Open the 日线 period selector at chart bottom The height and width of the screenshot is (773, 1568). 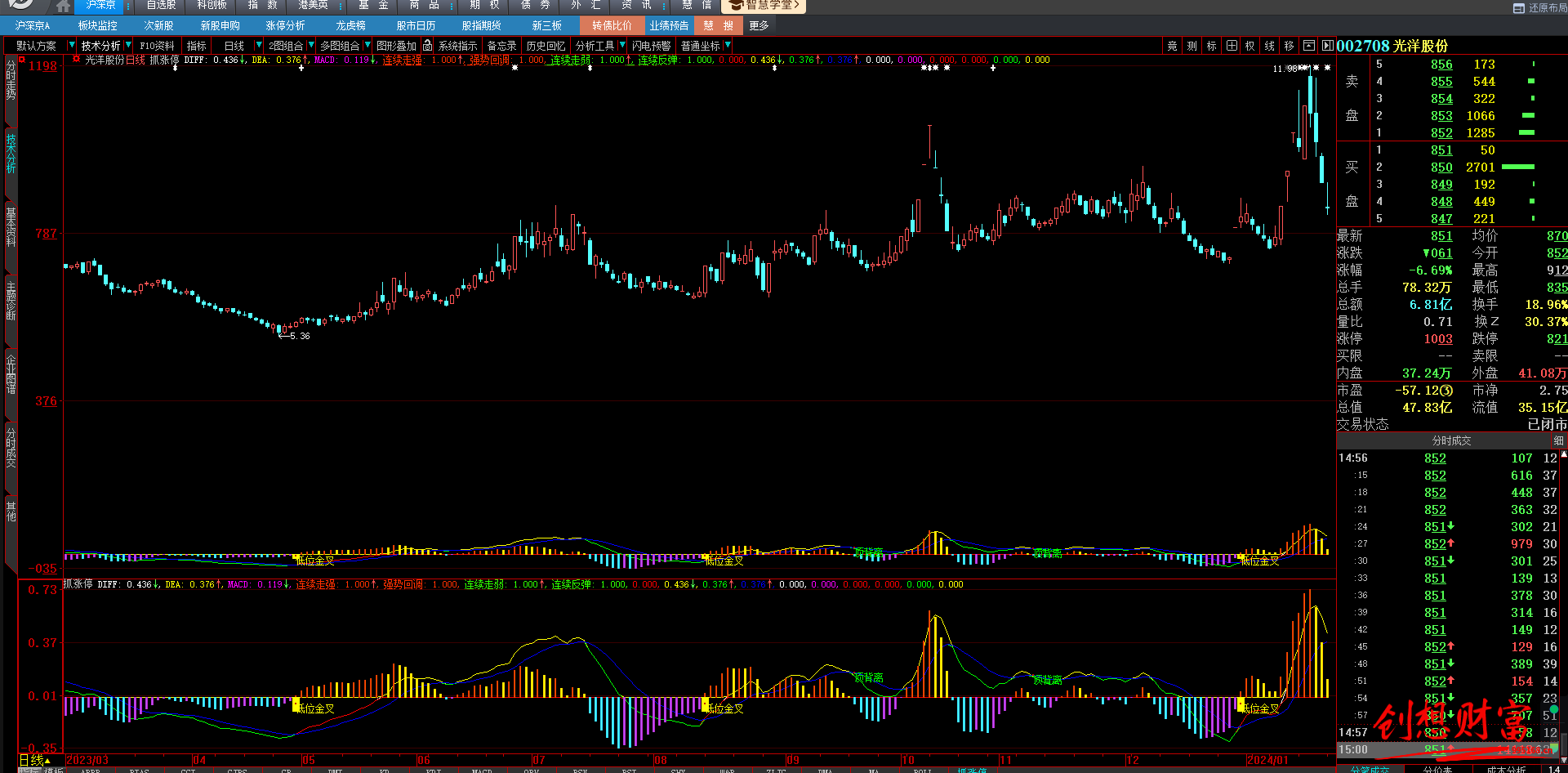[x=35, y=760]
